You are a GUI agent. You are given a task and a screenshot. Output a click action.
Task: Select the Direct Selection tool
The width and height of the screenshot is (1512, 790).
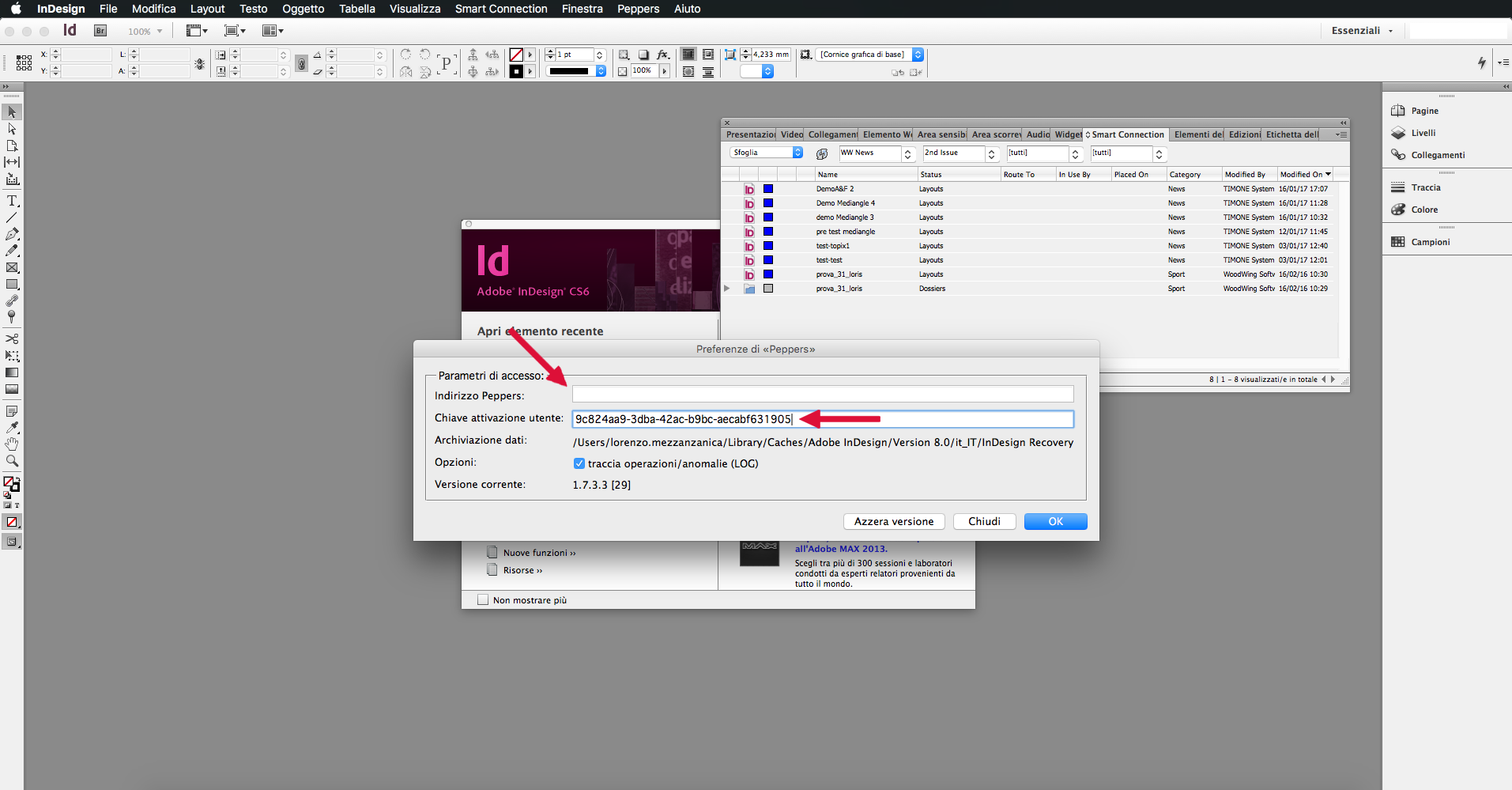pos(12,129)
